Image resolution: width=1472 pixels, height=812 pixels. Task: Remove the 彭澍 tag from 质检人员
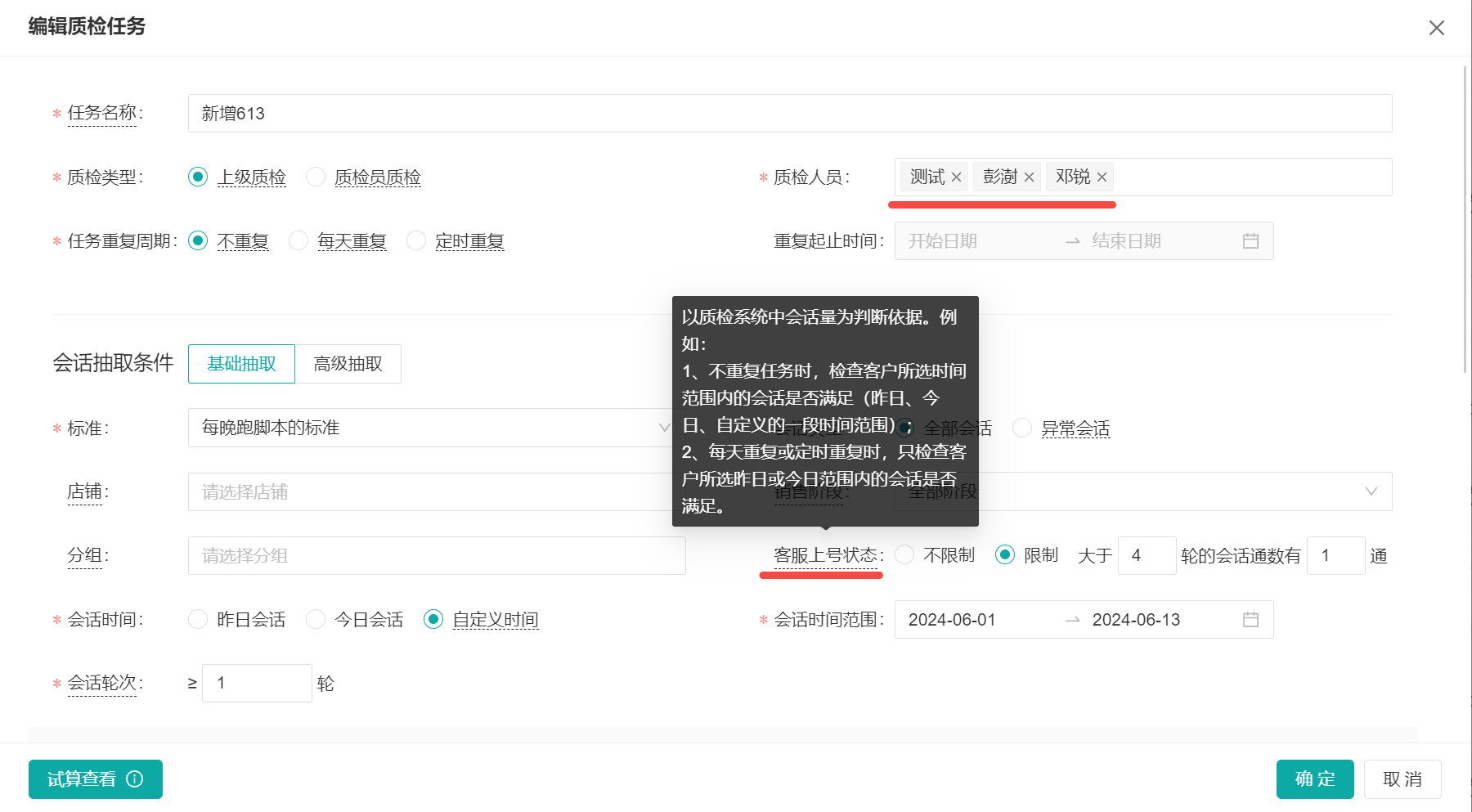click(x=1029, y=177)
